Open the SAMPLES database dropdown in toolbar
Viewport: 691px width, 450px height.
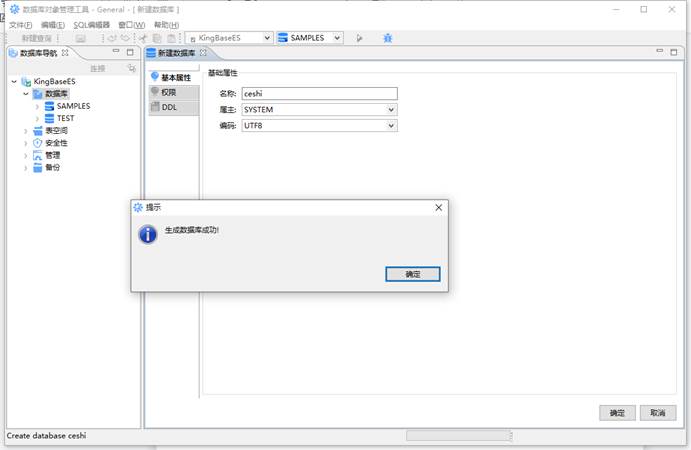pyautogui.click(x=337, y=38)
